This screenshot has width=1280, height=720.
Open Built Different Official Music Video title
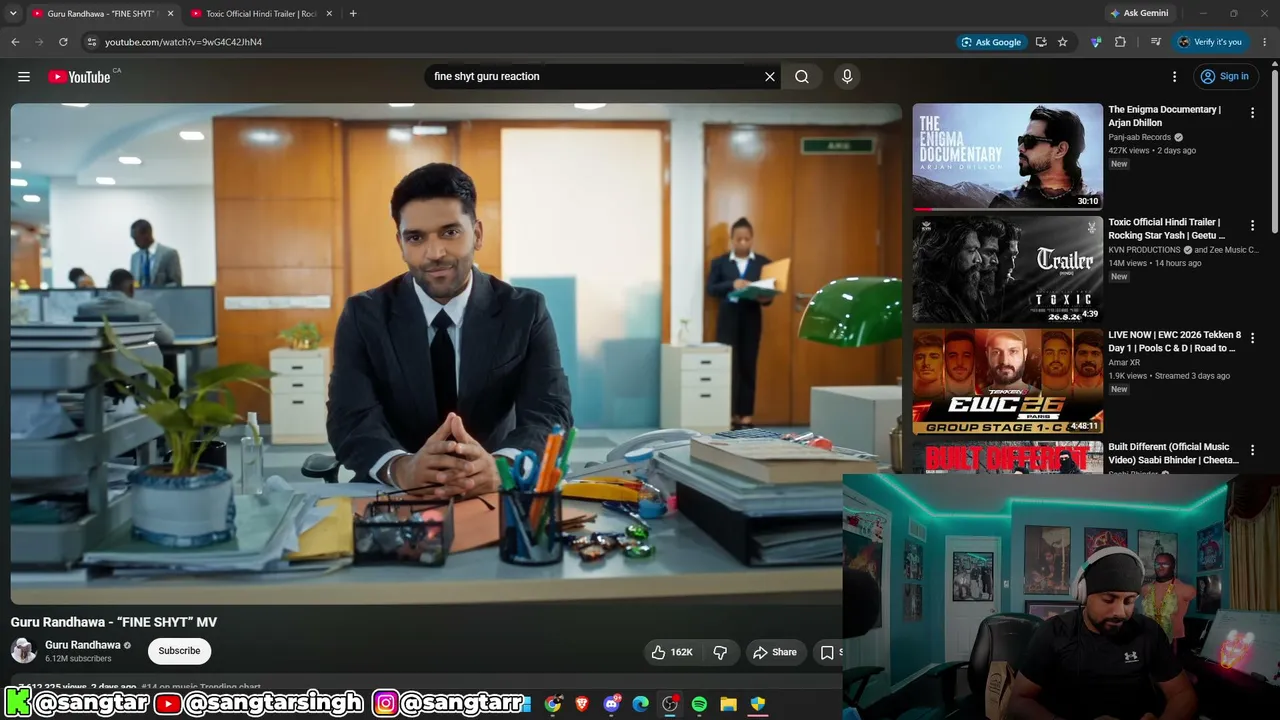pyautogui.click(x=1174, y=454)
